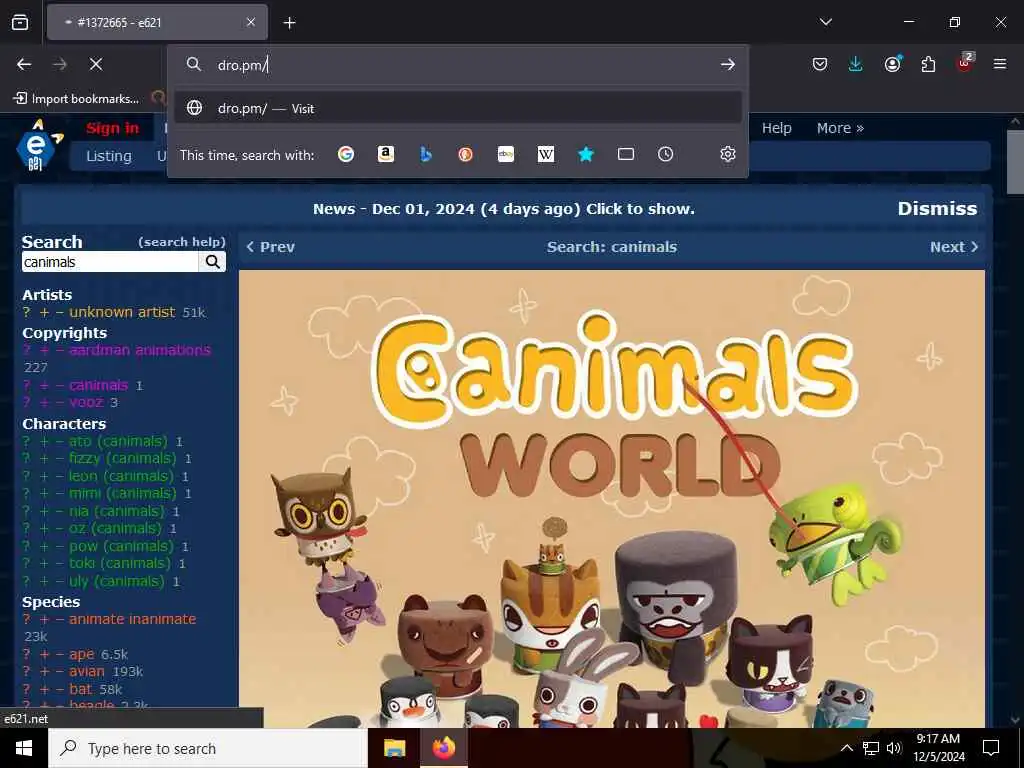Dismiss the news banner
1024x768 pixels.
pyautogui.click(x=937, y=208)
